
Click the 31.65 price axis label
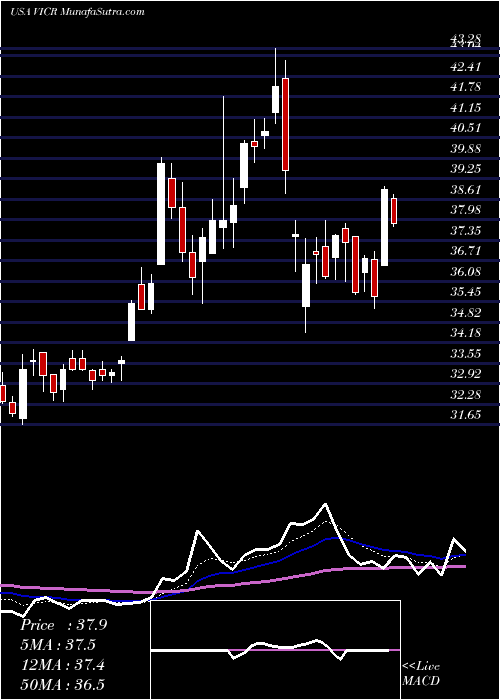(466, 415)
